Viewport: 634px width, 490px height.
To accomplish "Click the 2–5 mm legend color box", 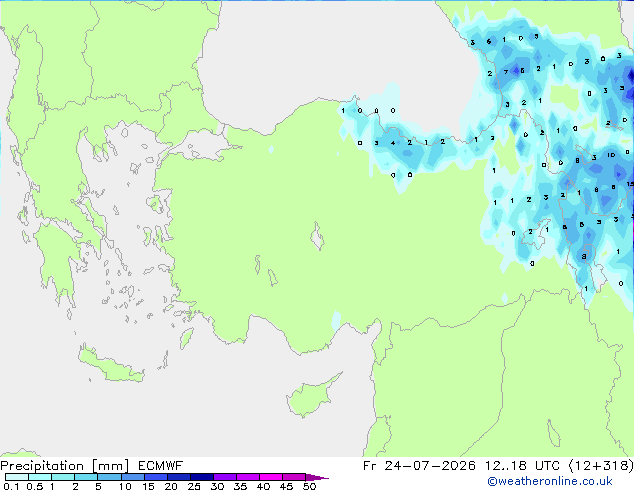I will (86, 477).
